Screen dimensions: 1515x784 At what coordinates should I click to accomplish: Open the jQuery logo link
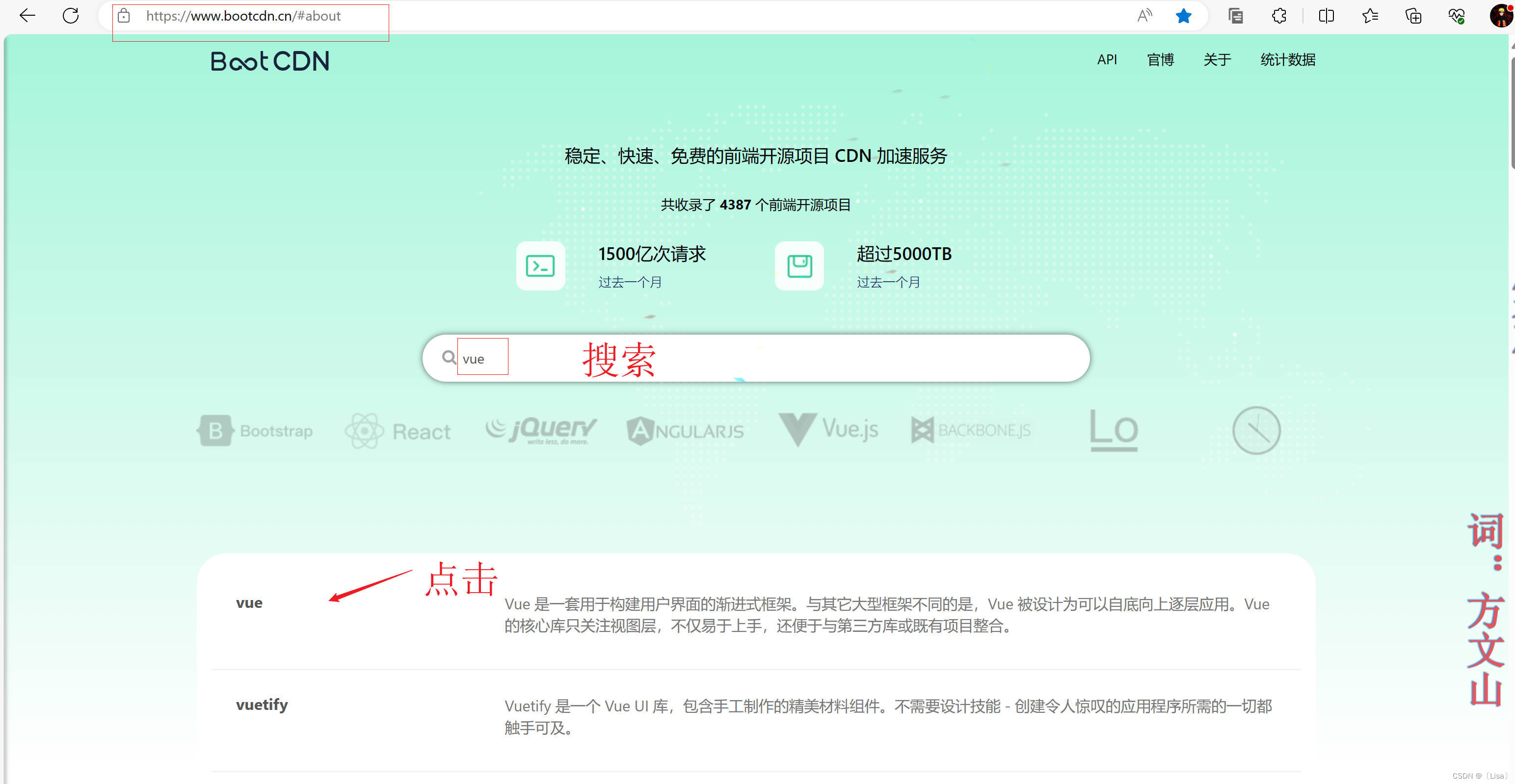(541, 431)
